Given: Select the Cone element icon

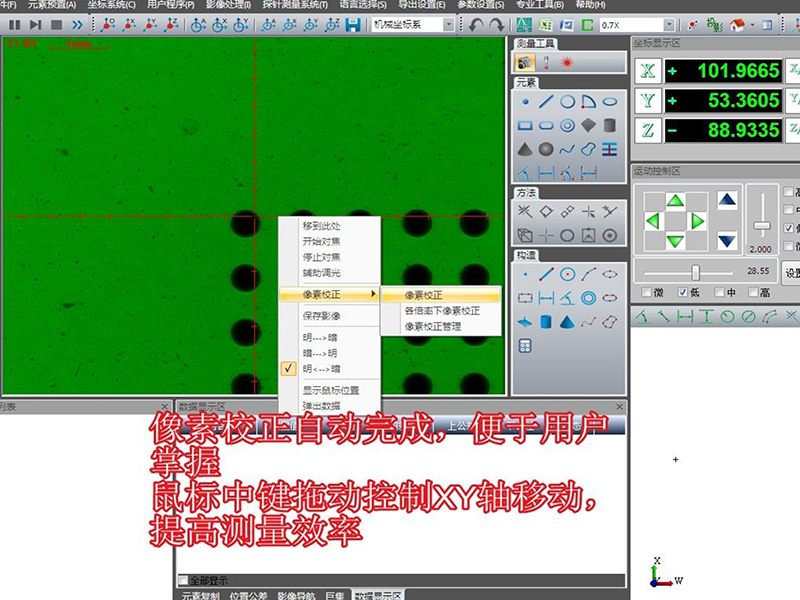Looking at the screenshot, I should 525,149.
